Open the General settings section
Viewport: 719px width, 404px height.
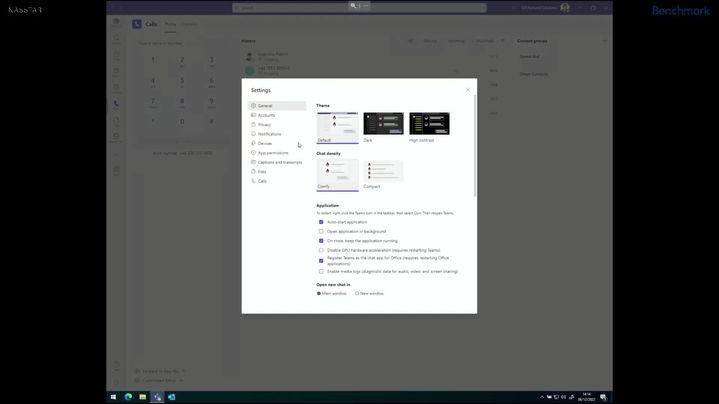click(x=277, y=105)
